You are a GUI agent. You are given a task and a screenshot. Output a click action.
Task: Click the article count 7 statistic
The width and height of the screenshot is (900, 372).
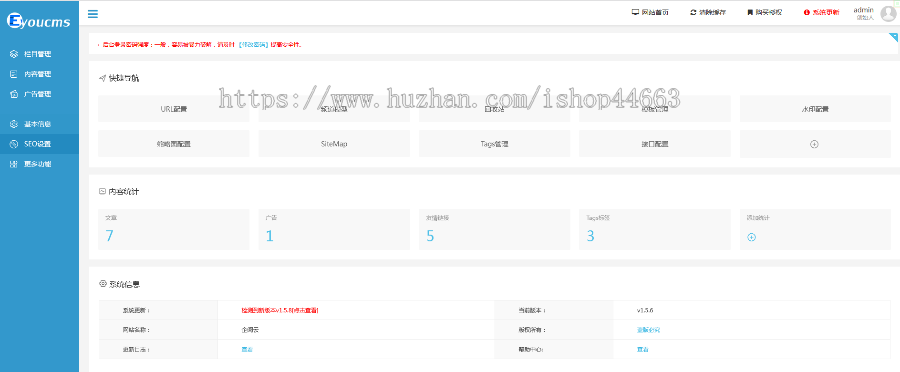109,236
